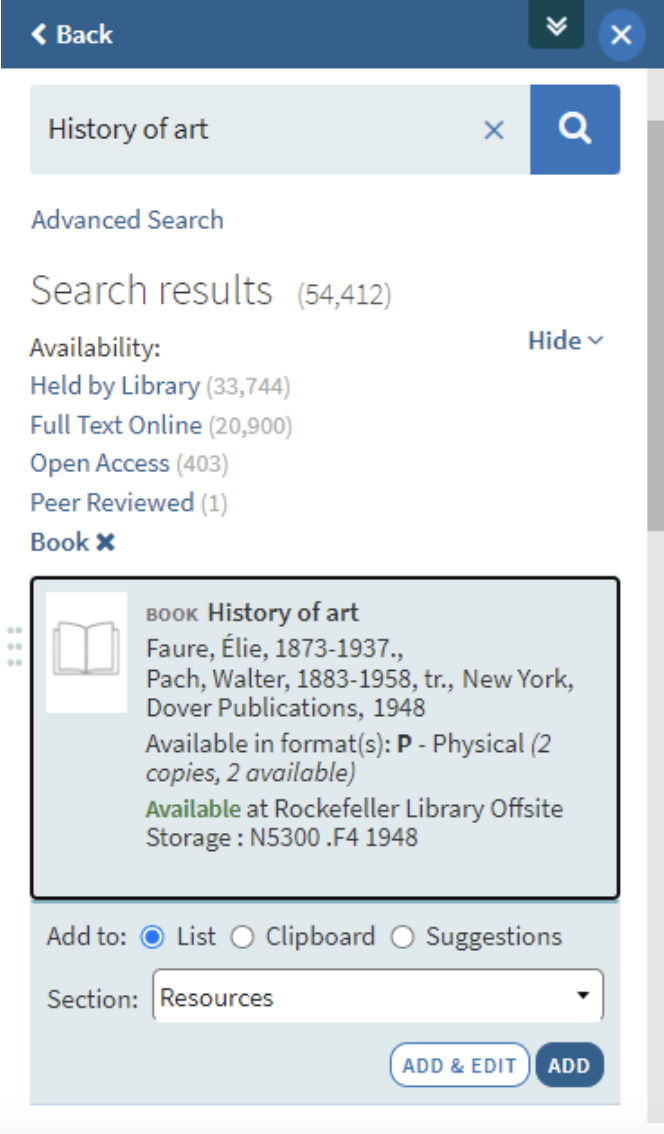Collapse the panel using the double chevron icon
664x1134 pixels.
[556, 25]
